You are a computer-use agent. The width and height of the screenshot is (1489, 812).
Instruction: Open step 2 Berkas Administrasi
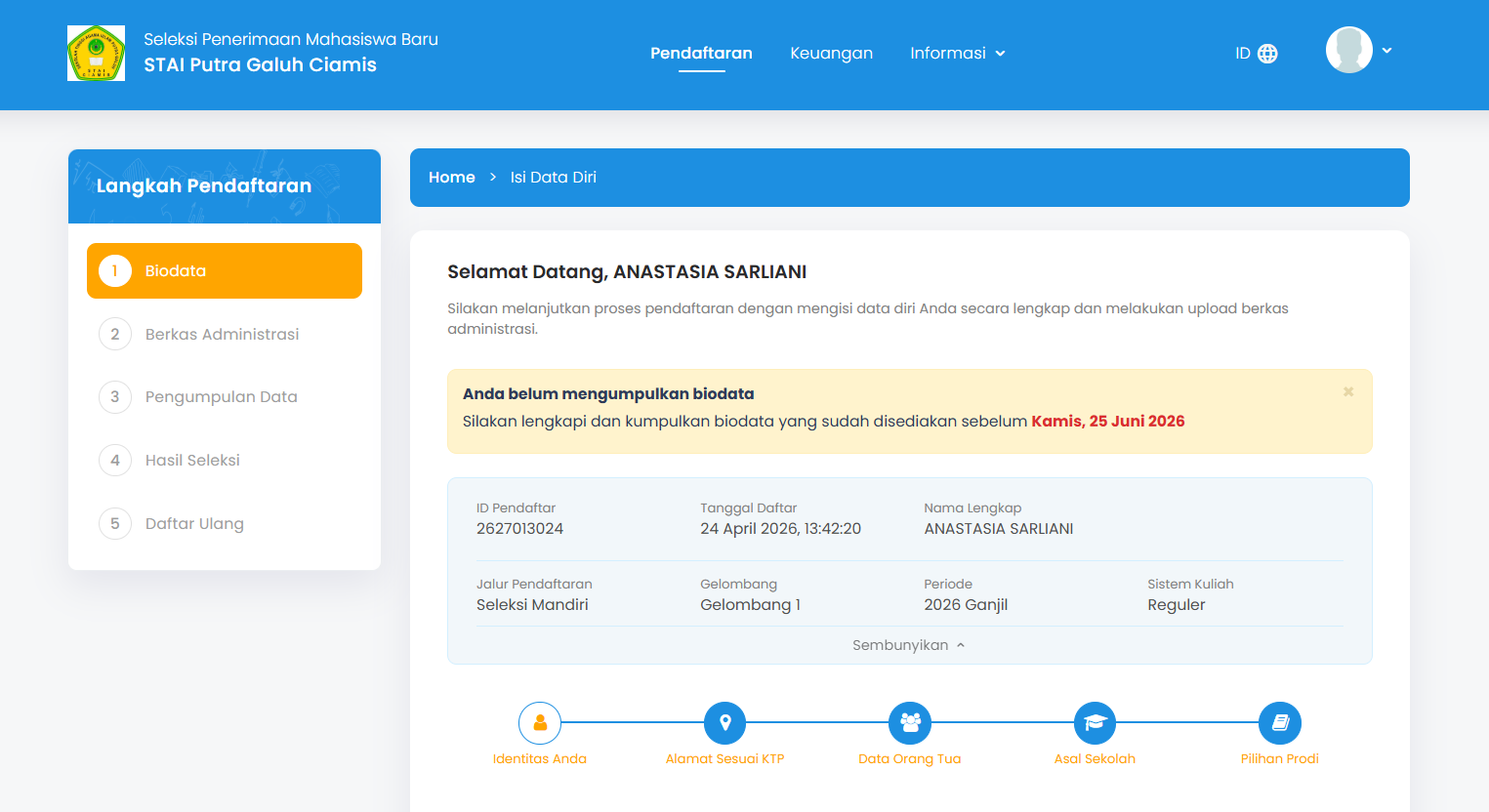tap(222, 335)
